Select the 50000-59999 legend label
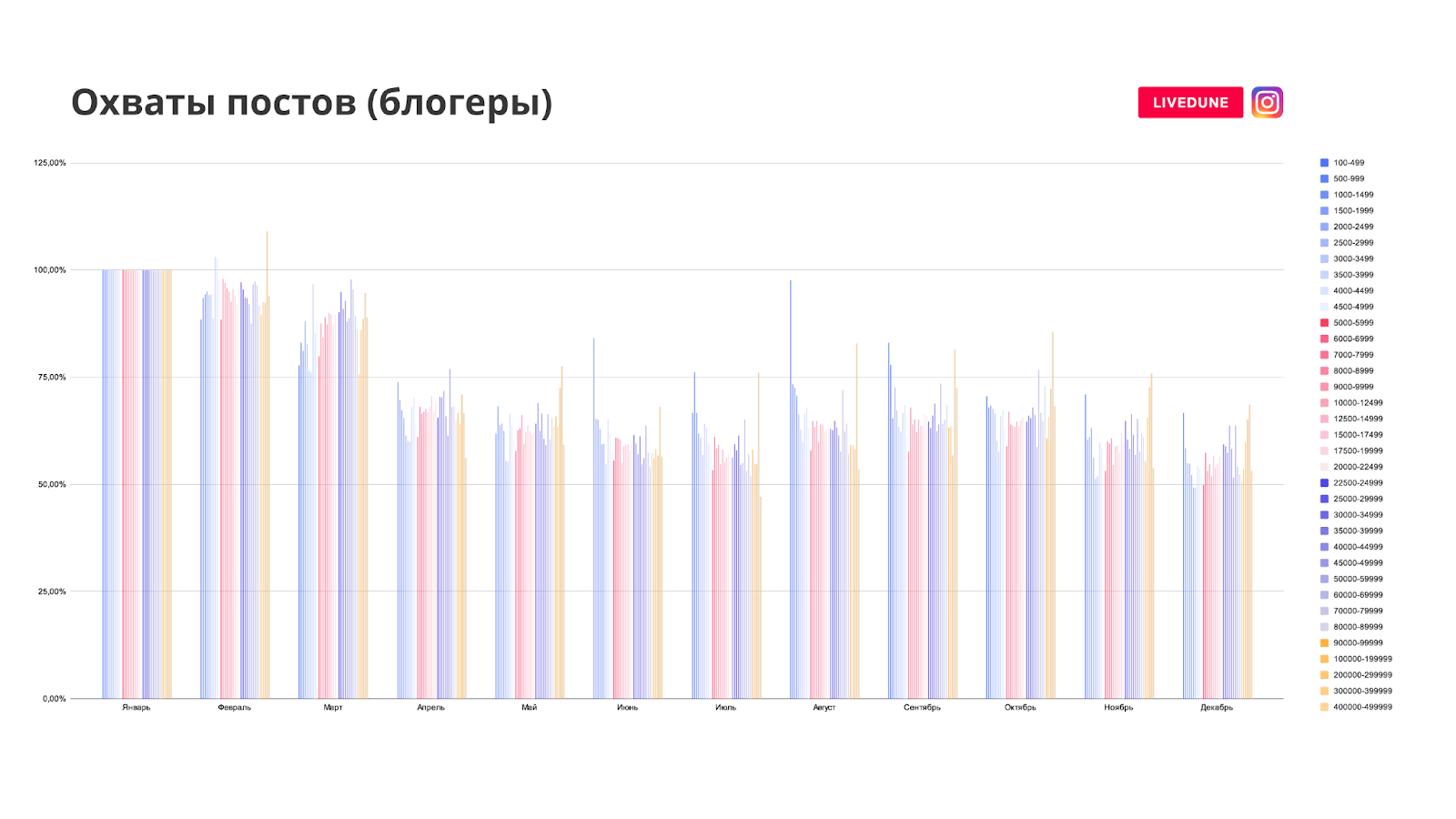 (1358, 579)
